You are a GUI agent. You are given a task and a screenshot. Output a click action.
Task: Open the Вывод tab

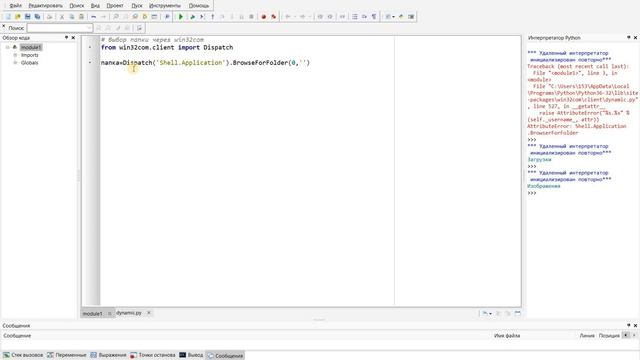(191, 355)
